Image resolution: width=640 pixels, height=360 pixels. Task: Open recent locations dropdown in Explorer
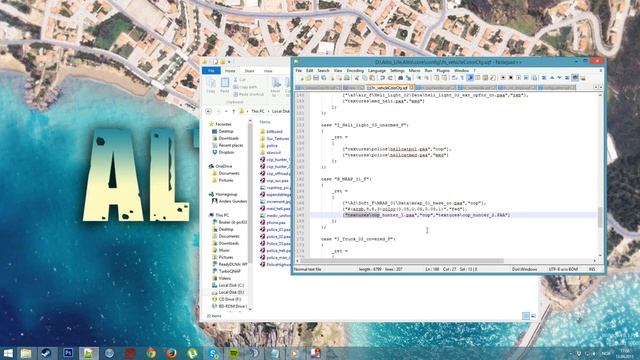[226, 111]
